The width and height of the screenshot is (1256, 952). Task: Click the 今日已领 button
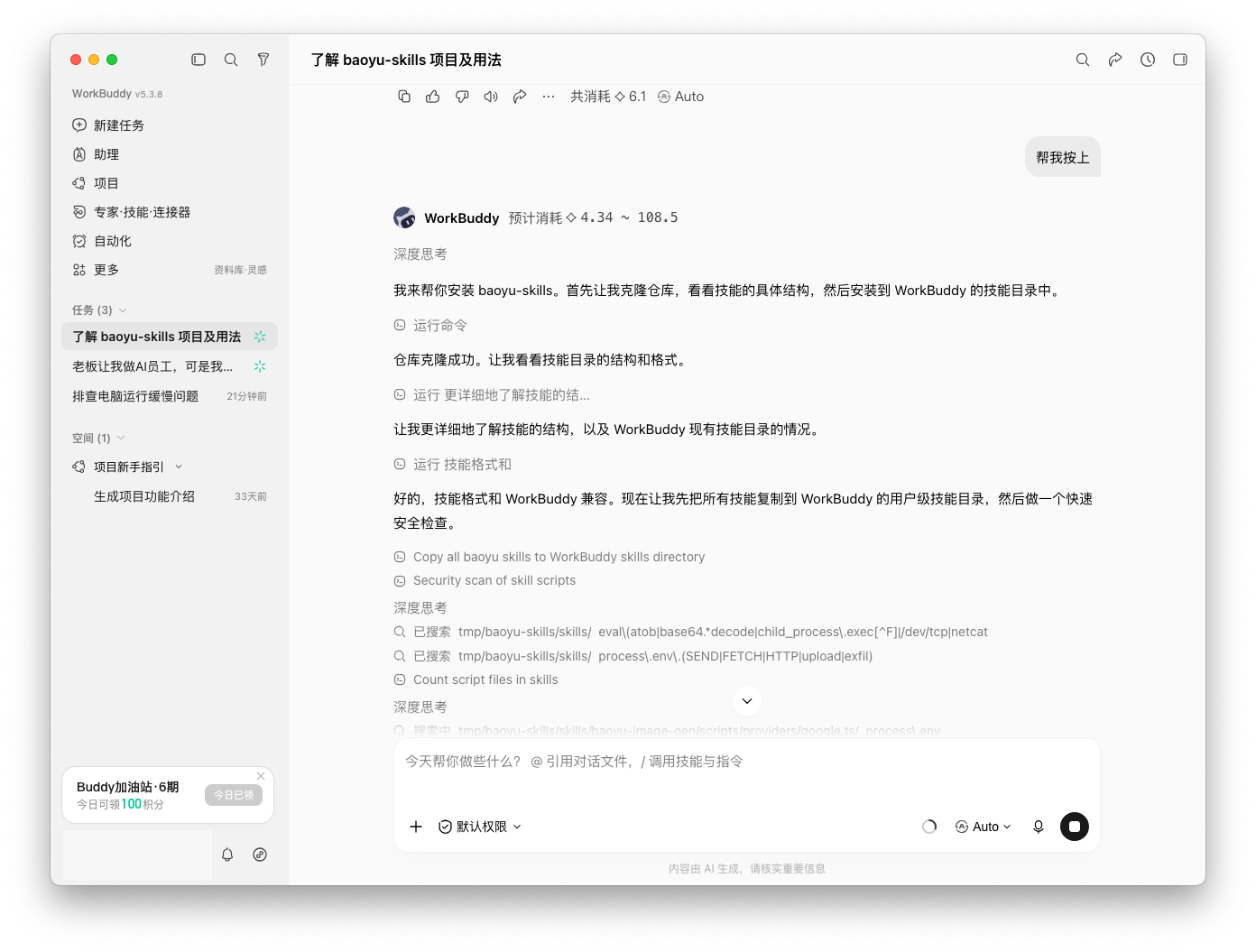pyautogui.click(x=234, y=795)
